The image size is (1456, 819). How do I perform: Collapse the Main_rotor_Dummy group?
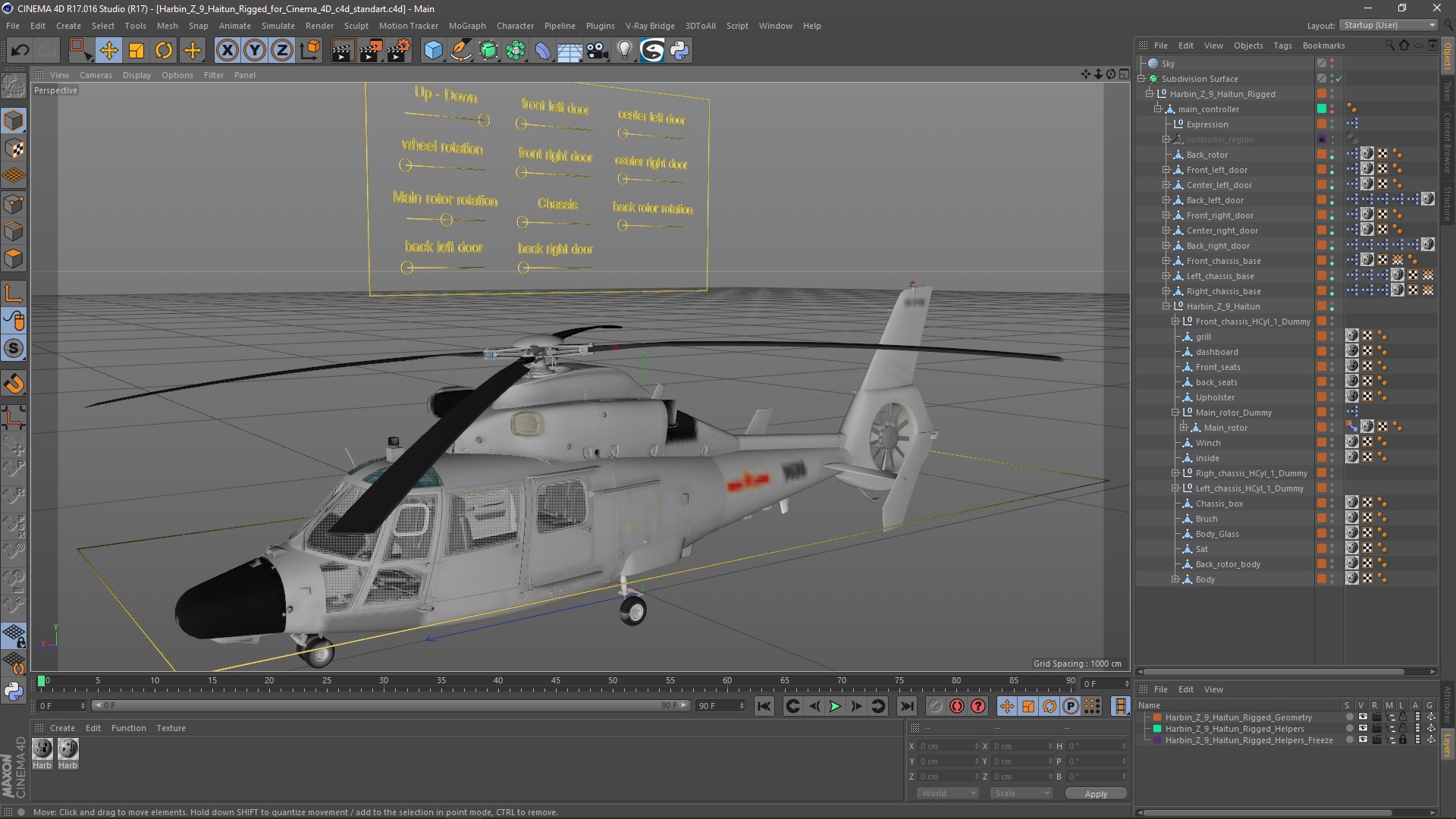1175,413
